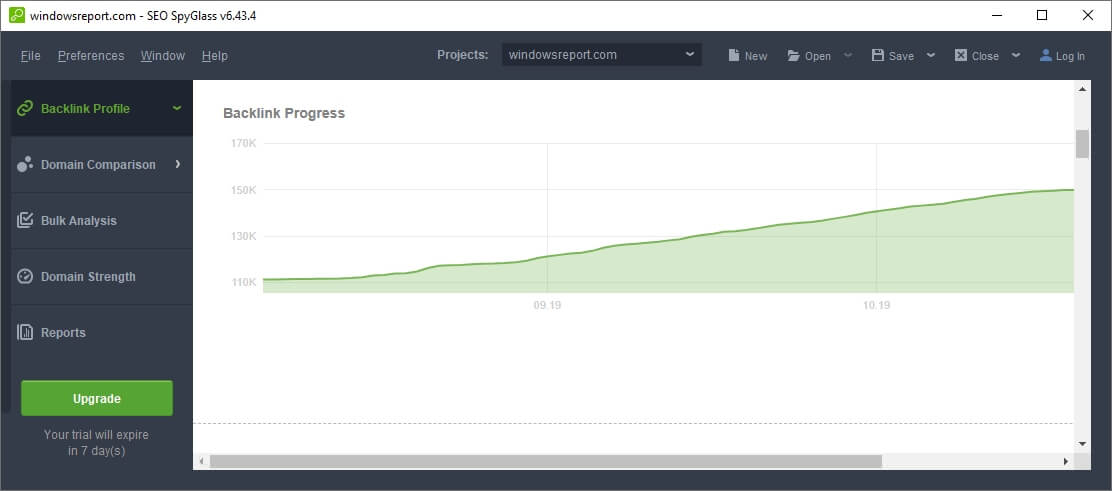1112x491 pixels.
Task: Click the Open folder icon
Action: (x=794, y=55)
